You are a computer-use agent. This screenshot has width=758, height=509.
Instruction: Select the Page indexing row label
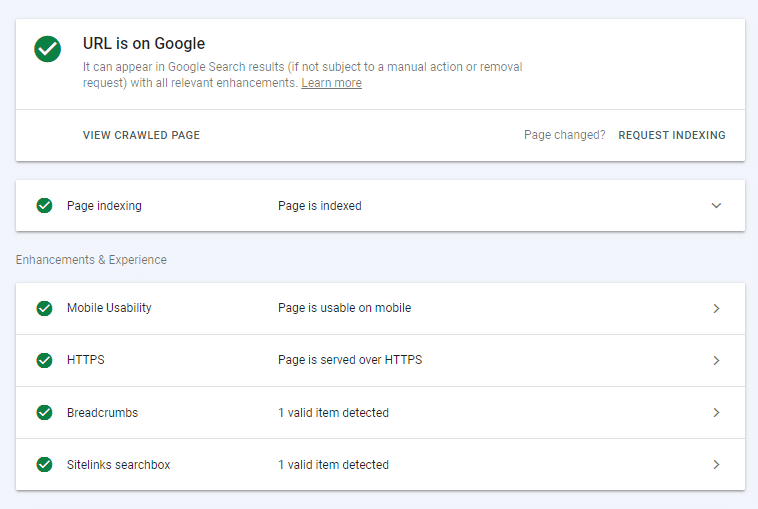[x=104, y=206]
